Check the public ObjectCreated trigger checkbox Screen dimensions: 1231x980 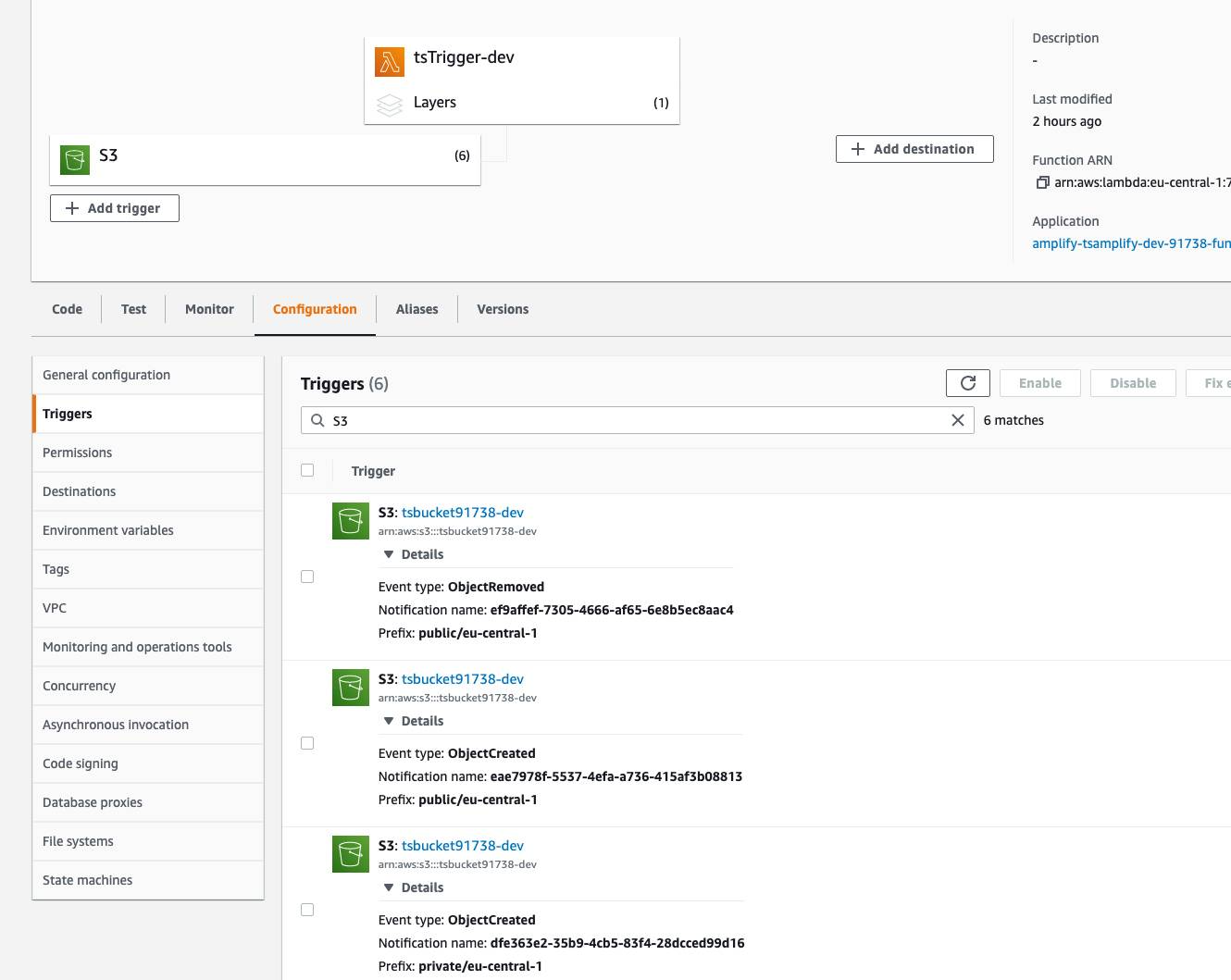[307, 743]
